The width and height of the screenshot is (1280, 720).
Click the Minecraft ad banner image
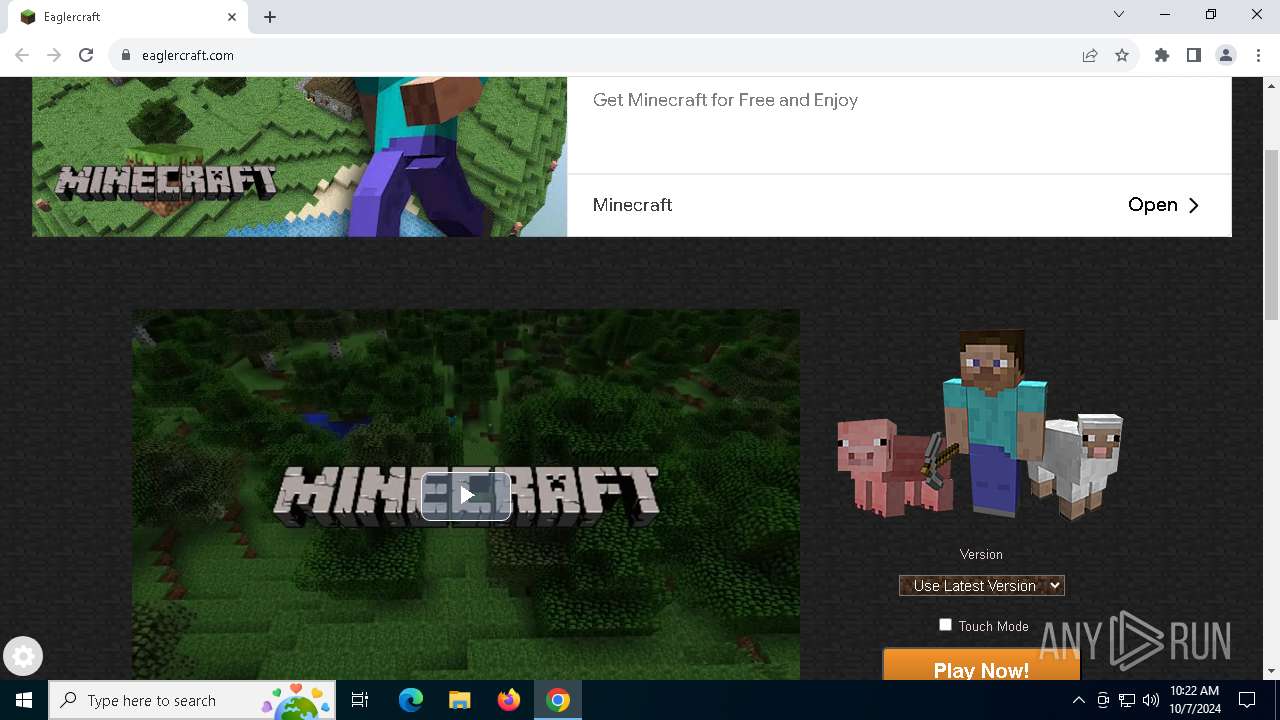pyautogui.click(x=299, y=156)
